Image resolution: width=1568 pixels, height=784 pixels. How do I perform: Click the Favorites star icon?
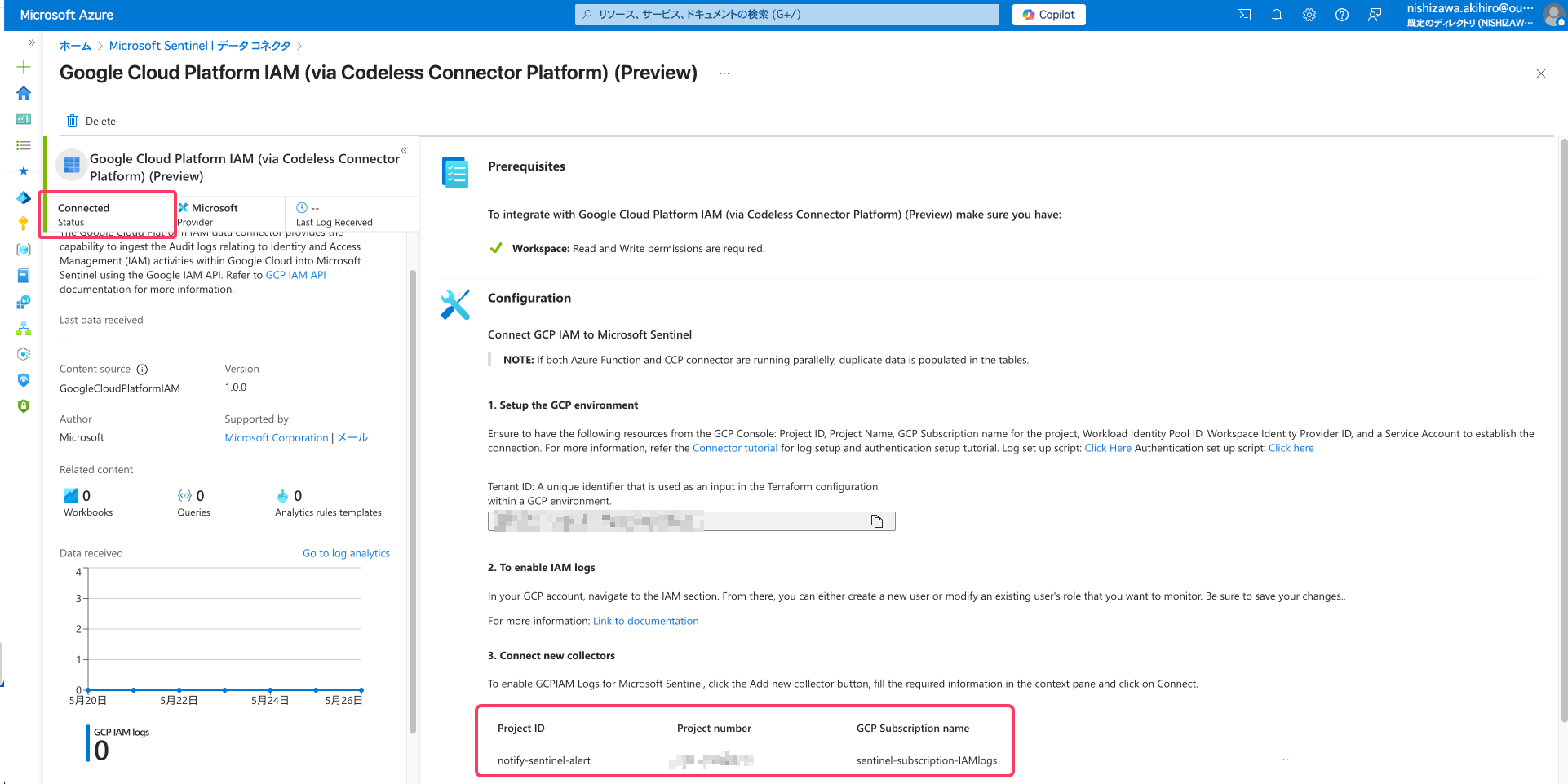click(24, 171)
